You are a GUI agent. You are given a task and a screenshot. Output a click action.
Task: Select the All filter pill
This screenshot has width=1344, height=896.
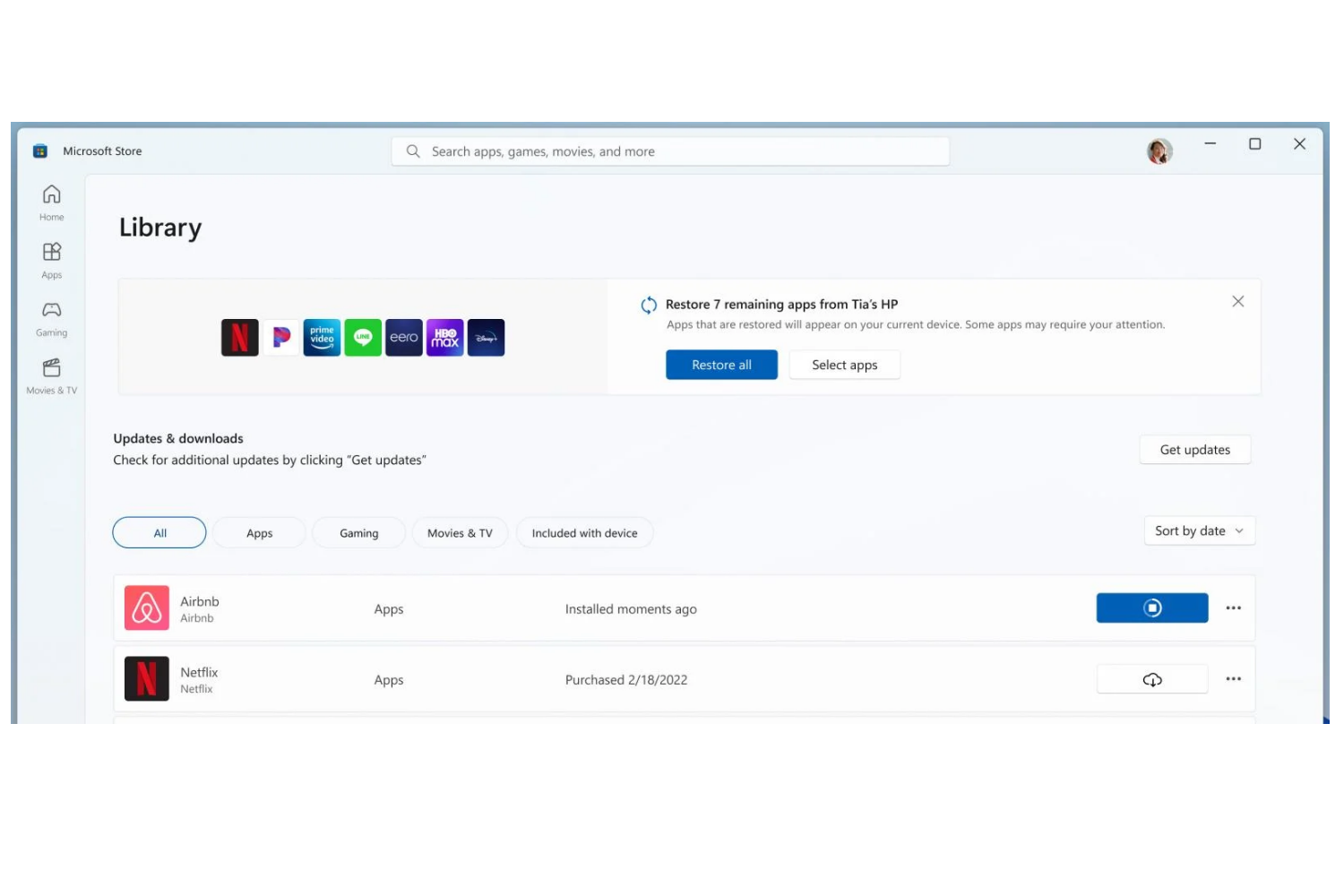[x=159, y=532]
